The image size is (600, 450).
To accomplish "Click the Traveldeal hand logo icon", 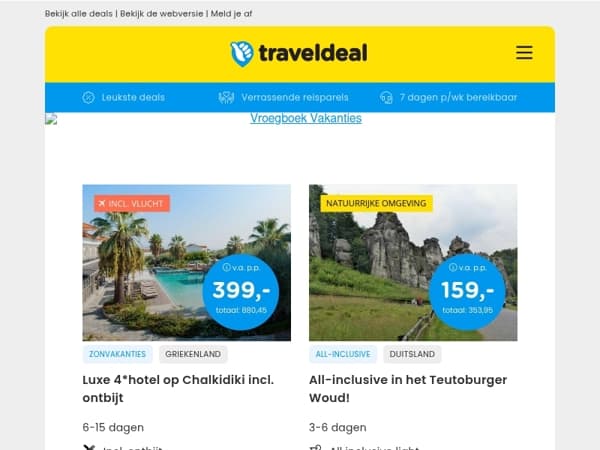I will [x=241, y=54].
